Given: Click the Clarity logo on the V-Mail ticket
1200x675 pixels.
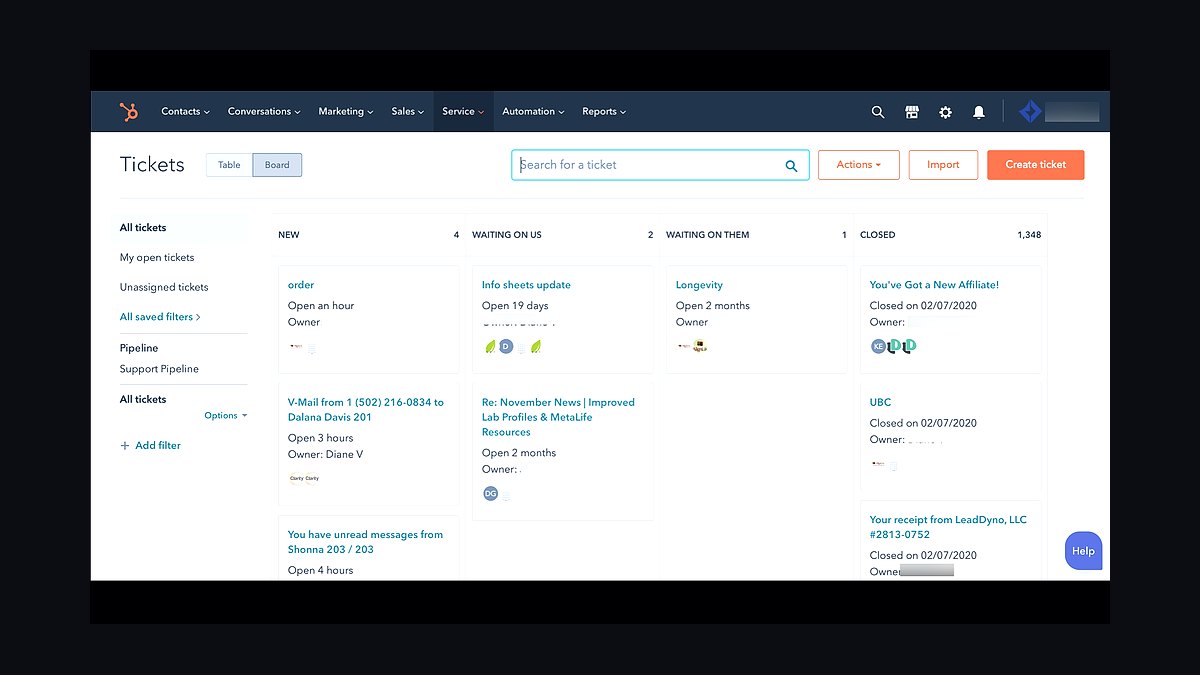Looking at the screenshot, I should [x=297, y=478].
